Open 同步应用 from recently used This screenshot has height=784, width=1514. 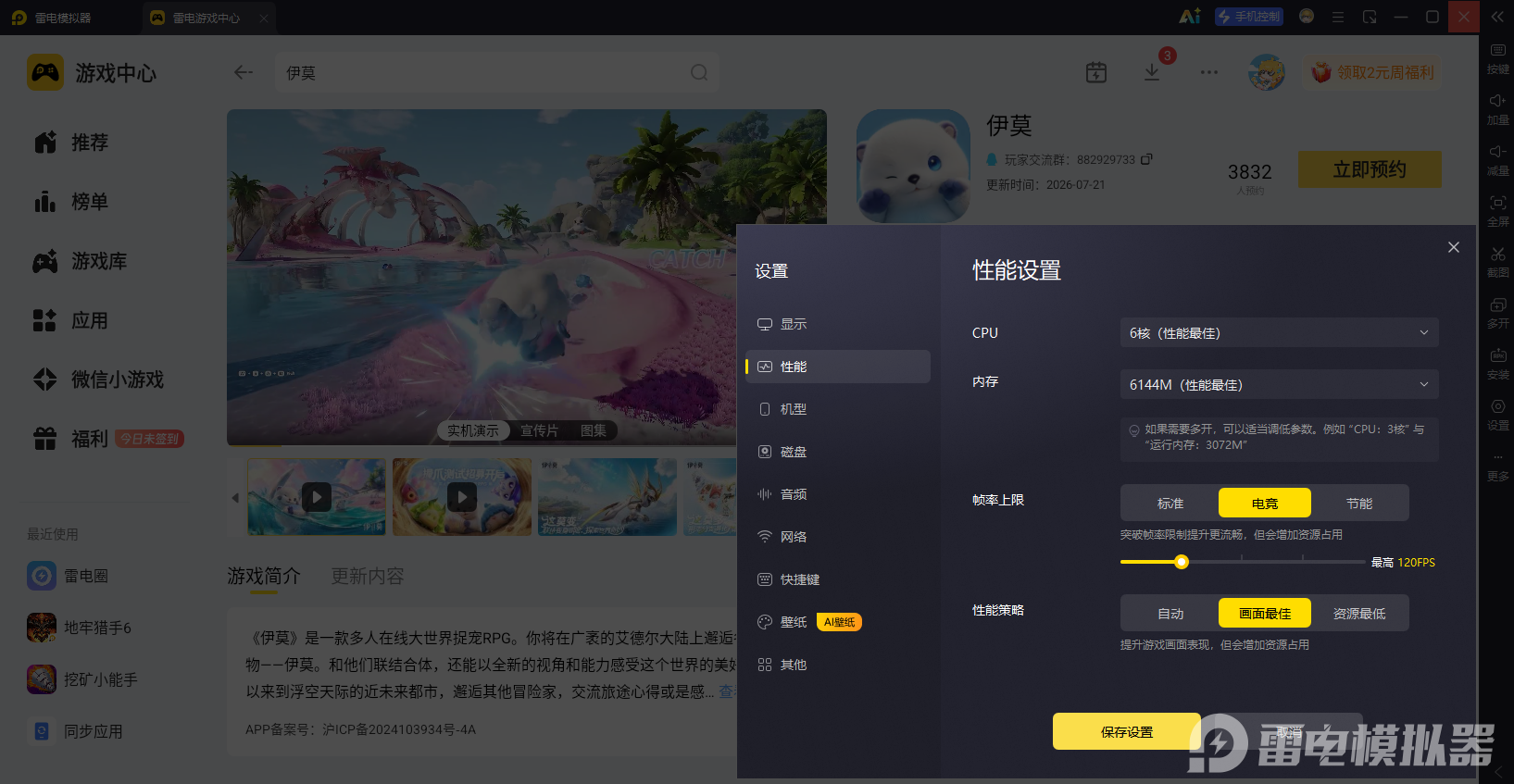pos(75,731)
